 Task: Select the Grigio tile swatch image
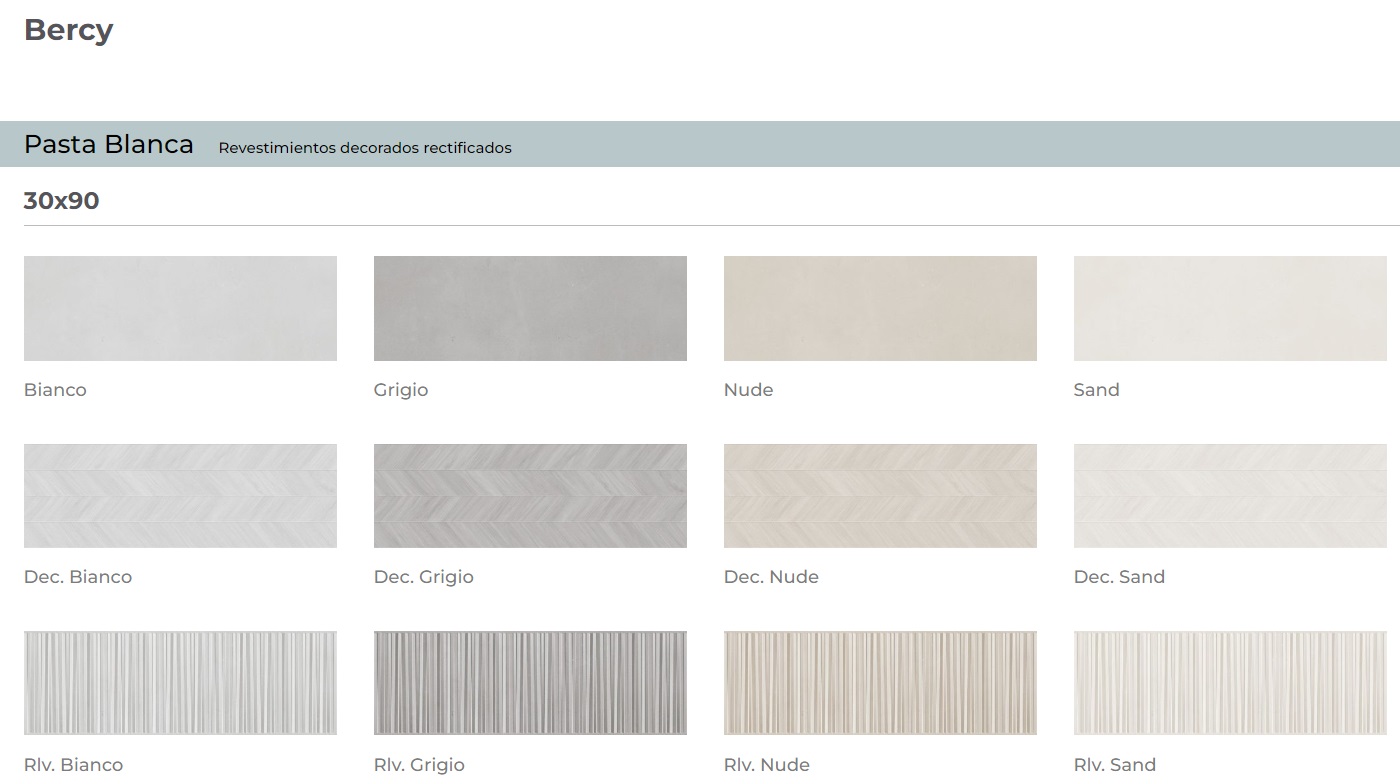click(530, 308)
